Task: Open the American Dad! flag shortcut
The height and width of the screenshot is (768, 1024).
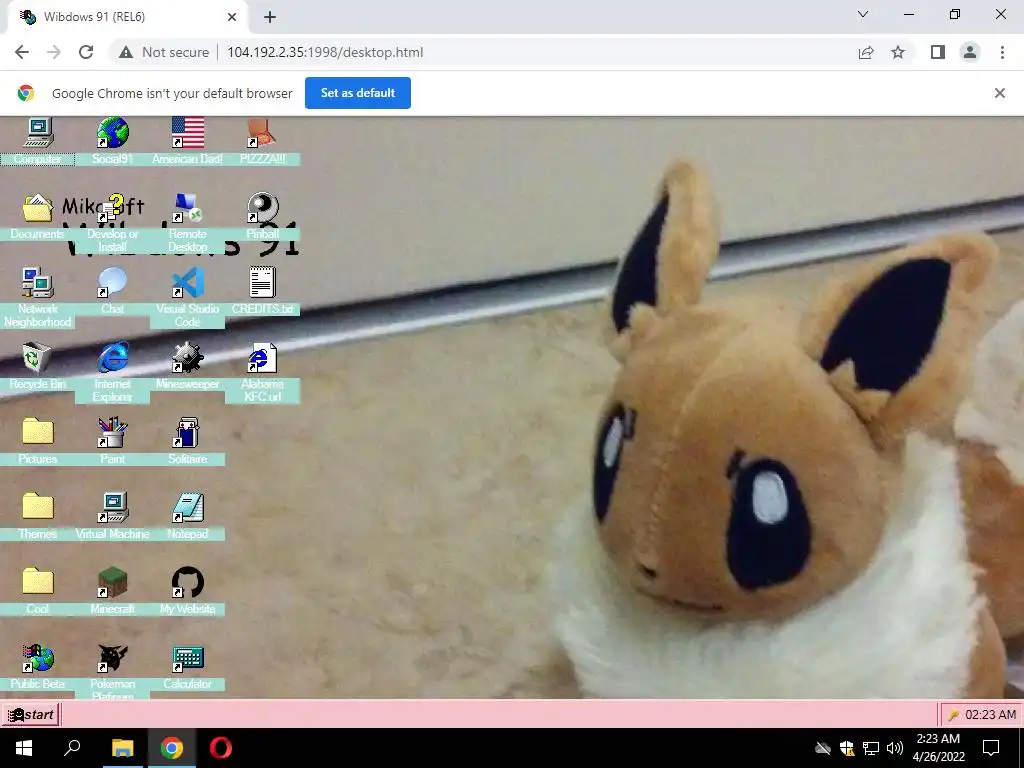Action: pos(187,133)
